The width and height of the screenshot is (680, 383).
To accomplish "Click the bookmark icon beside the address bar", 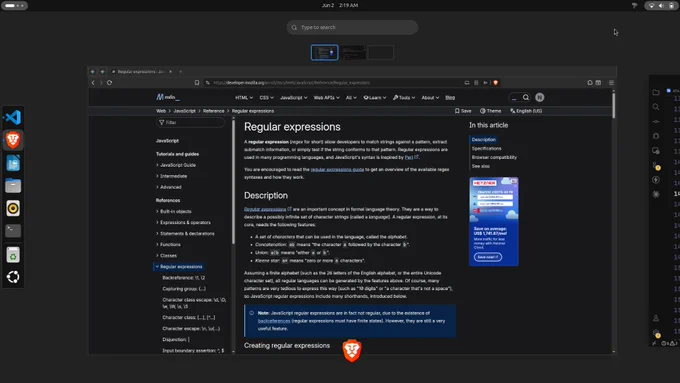I will 197,83.
